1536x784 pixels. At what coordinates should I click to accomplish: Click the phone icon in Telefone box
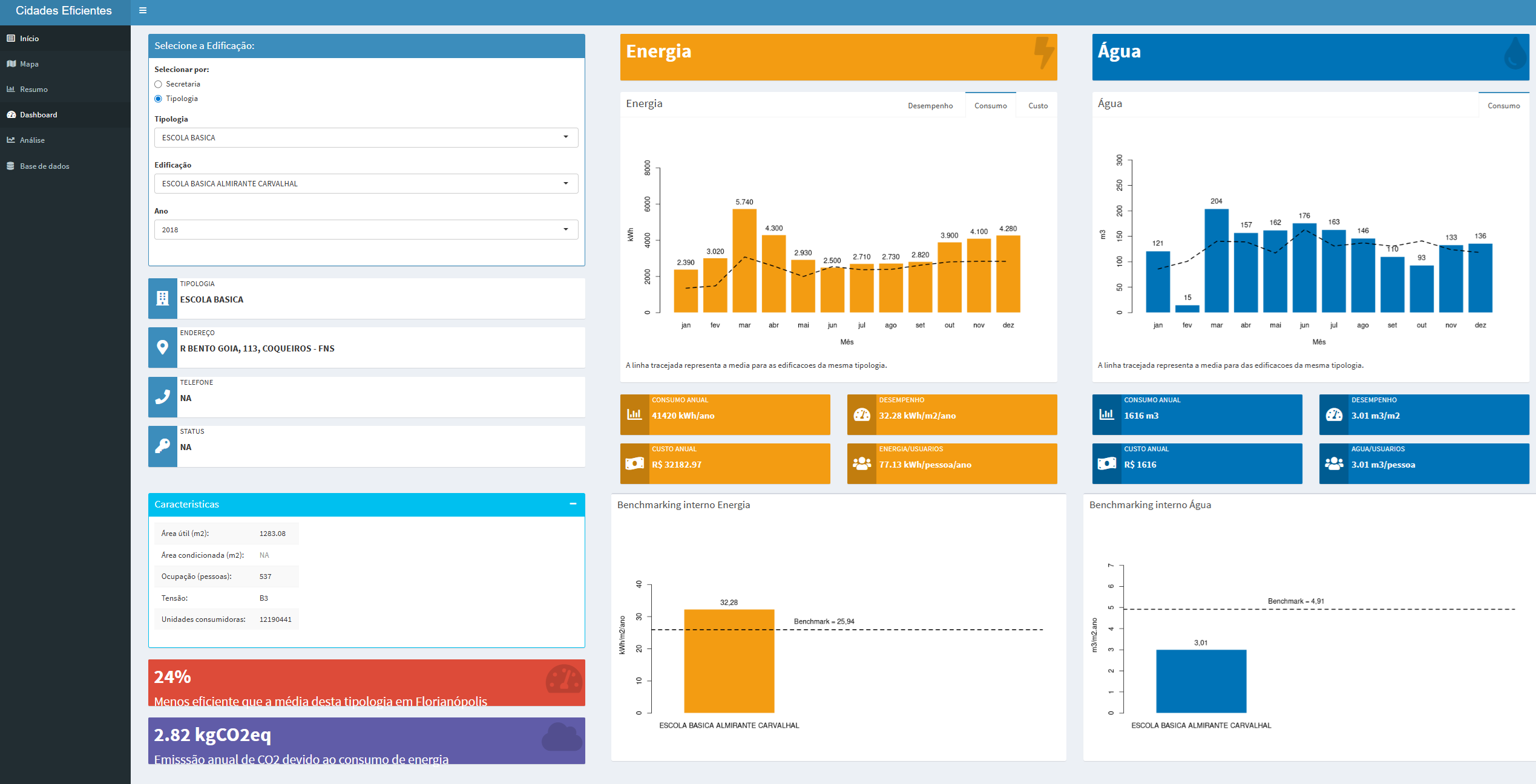162,397
